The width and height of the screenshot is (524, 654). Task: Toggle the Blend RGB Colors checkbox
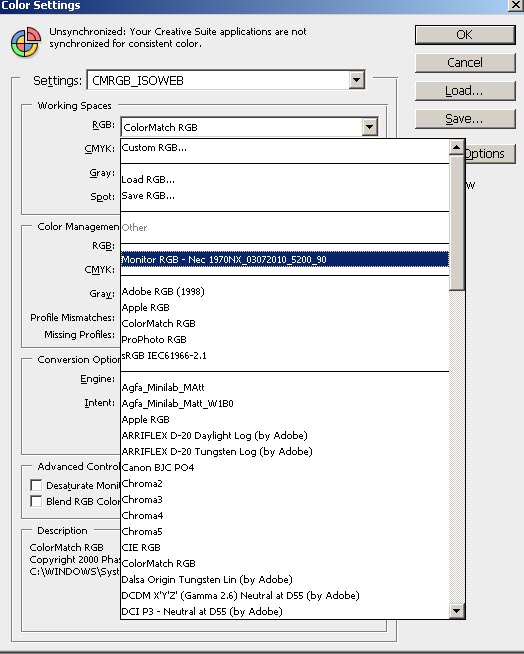tap(36, 501)
